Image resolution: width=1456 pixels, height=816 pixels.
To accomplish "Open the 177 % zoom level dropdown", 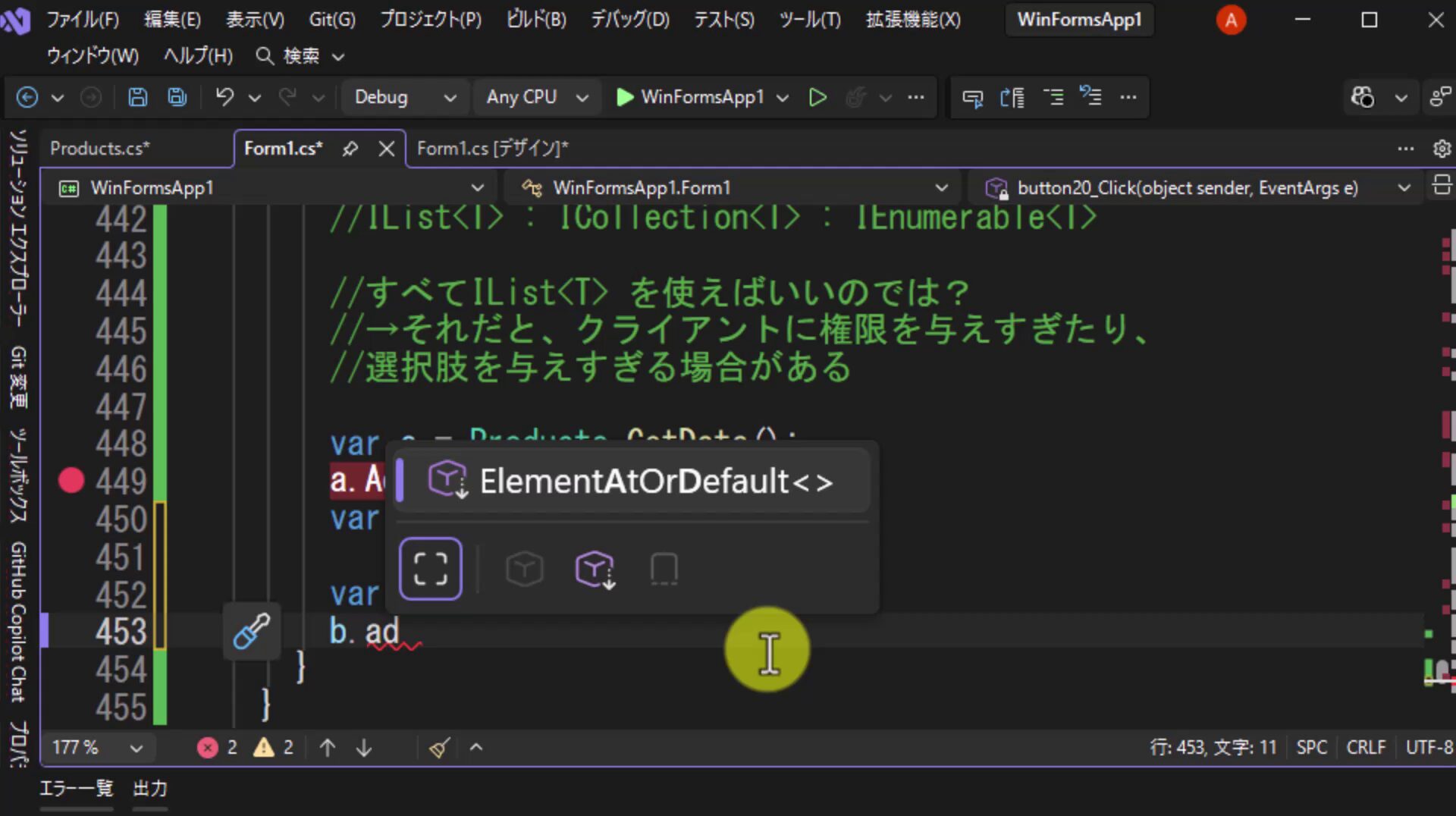I will point(136,749).
